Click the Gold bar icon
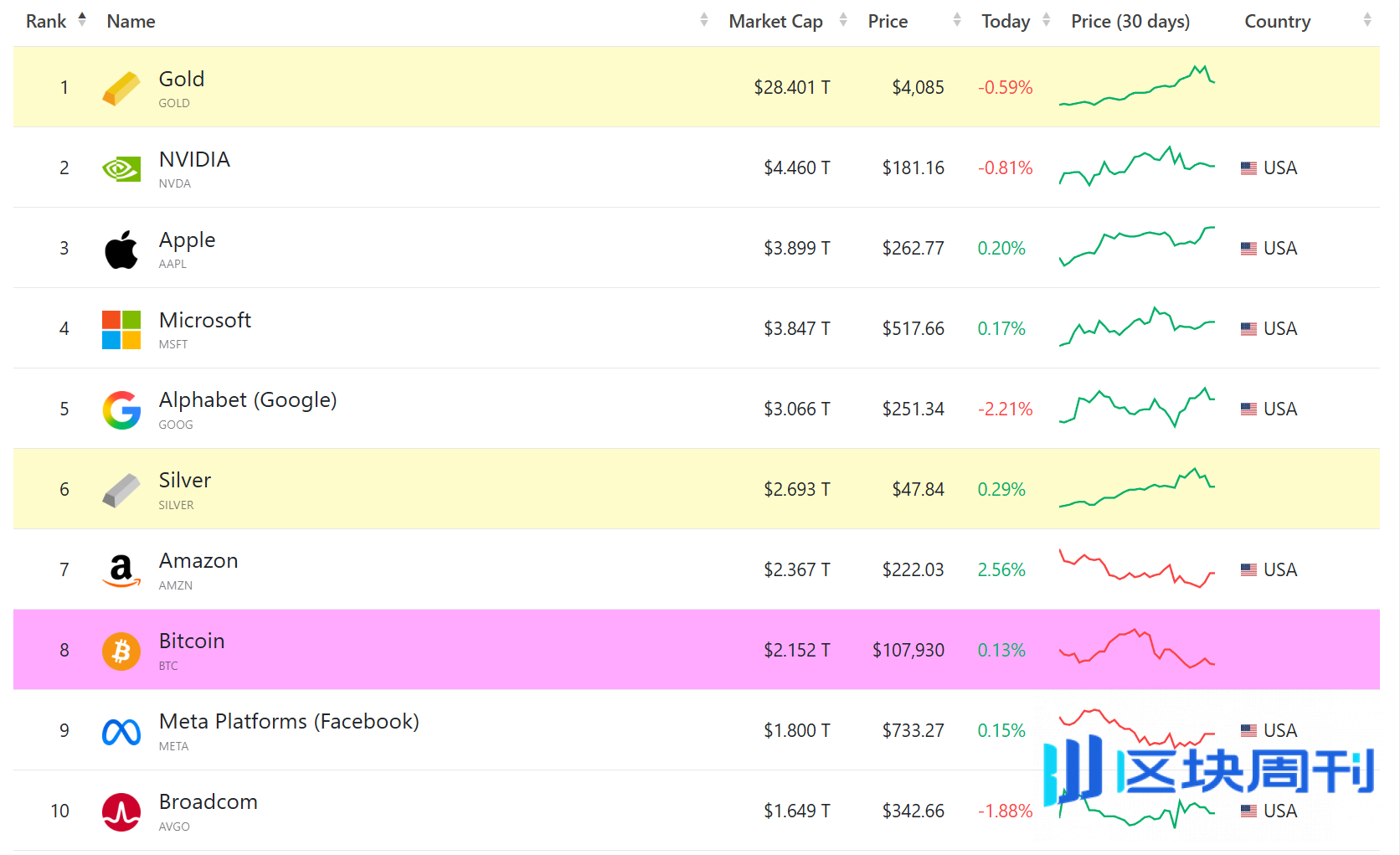Screen dimensions: 1400x855 pos(121,88)
